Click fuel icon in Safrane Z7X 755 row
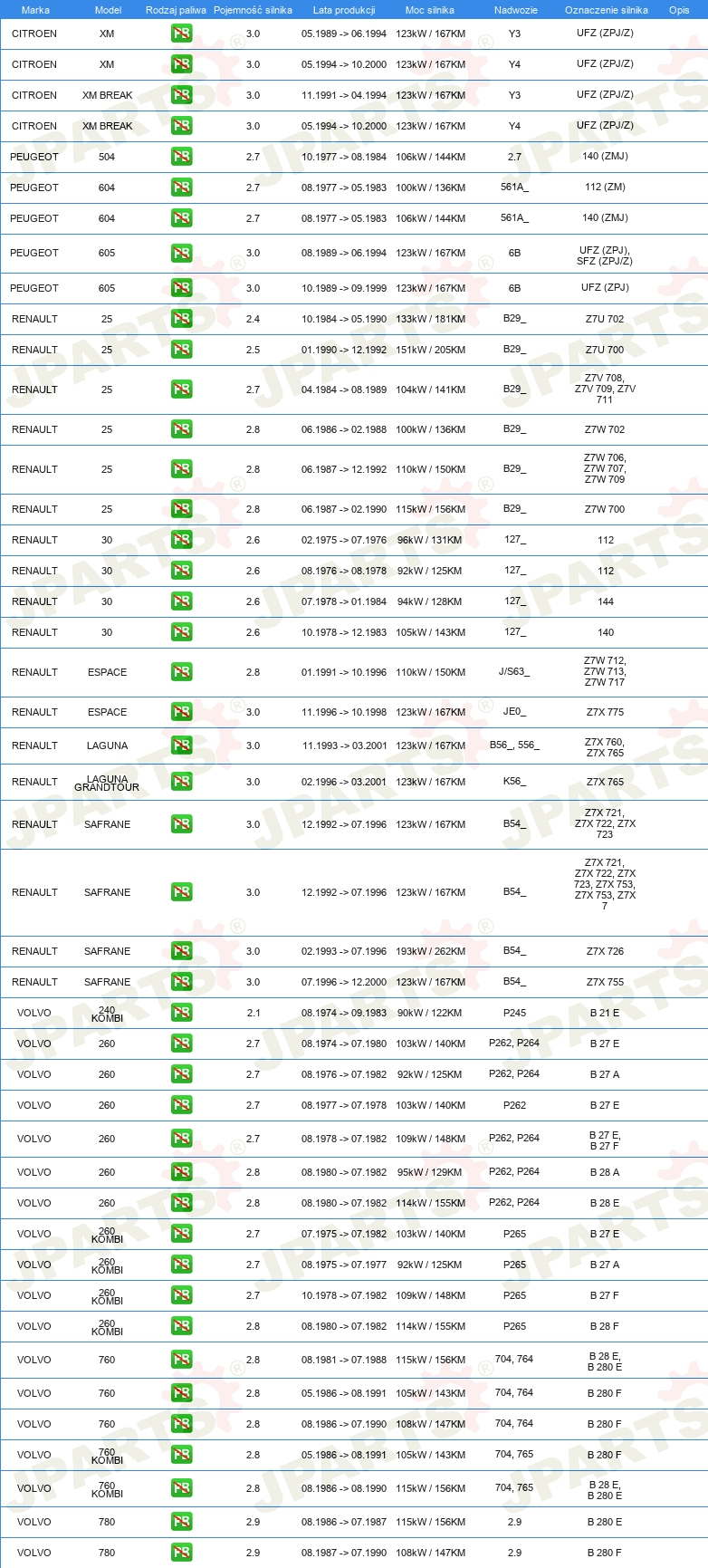Image resolution: width=708 pixels, height=1568 pixels. (x=181, y=982)
